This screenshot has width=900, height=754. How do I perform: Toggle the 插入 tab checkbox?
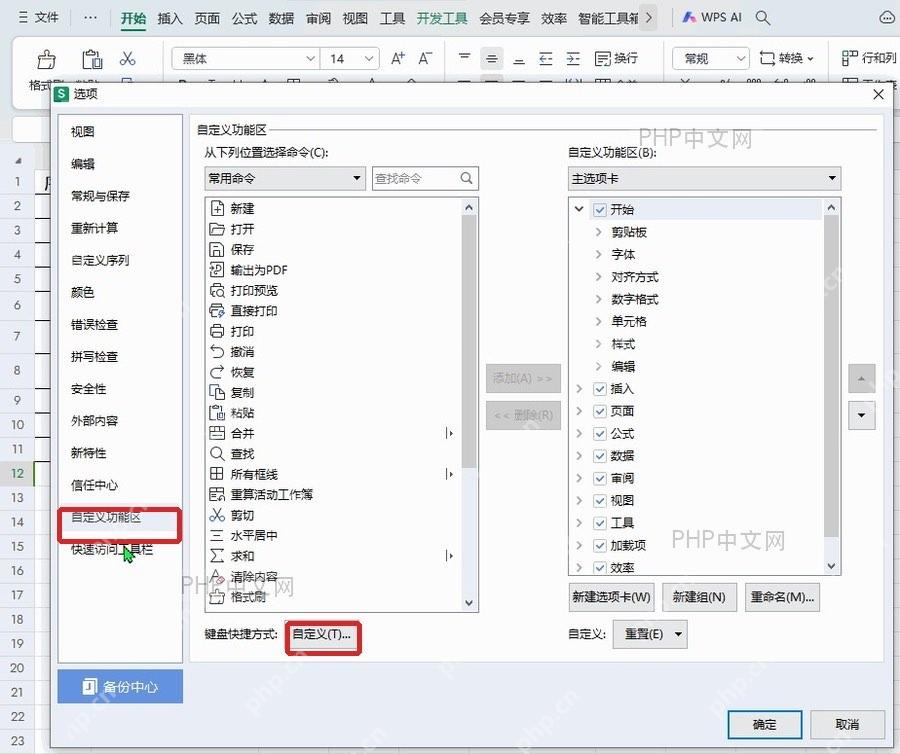click(x=600, y=389)
